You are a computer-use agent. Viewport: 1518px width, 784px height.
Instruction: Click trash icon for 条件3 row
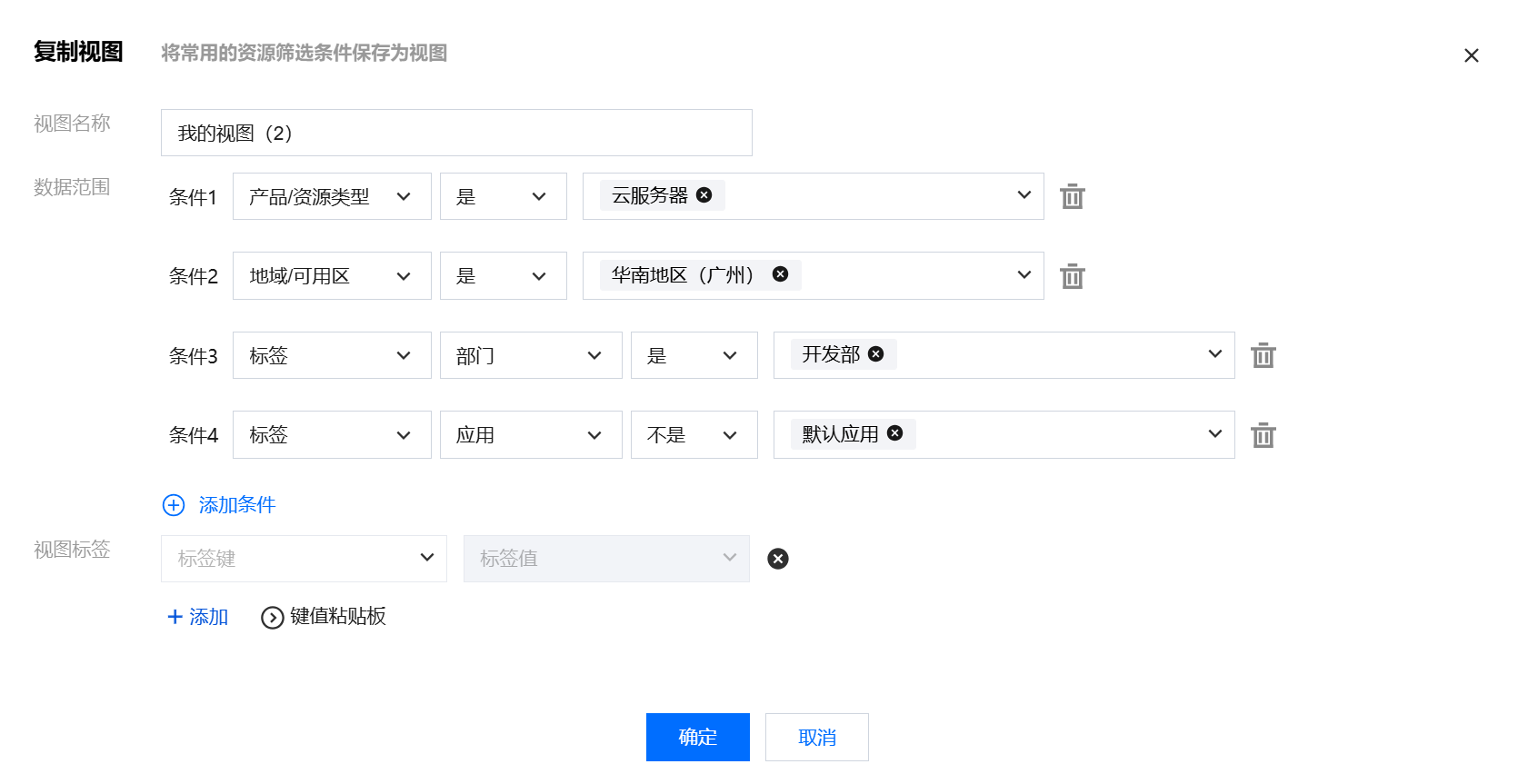[x=1263, y=355]
